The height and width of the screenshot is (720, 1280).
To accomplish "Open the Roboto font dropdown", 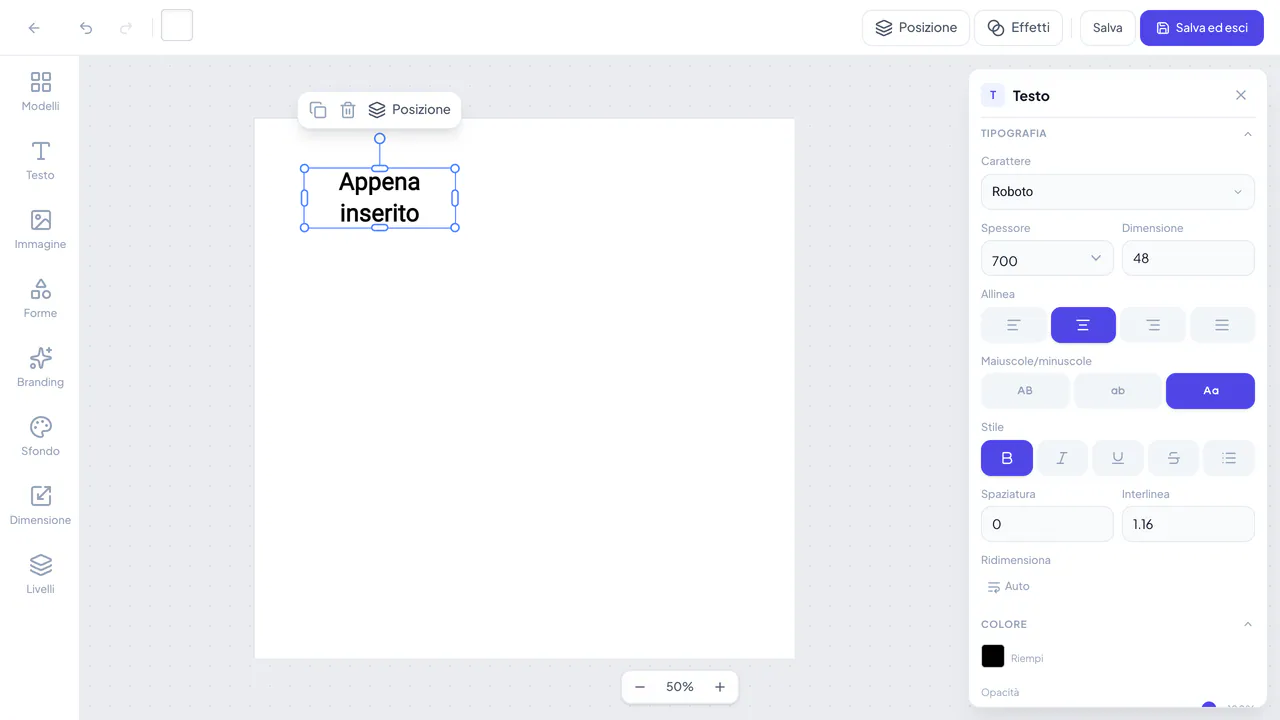I will click(x=1118, y=192).
